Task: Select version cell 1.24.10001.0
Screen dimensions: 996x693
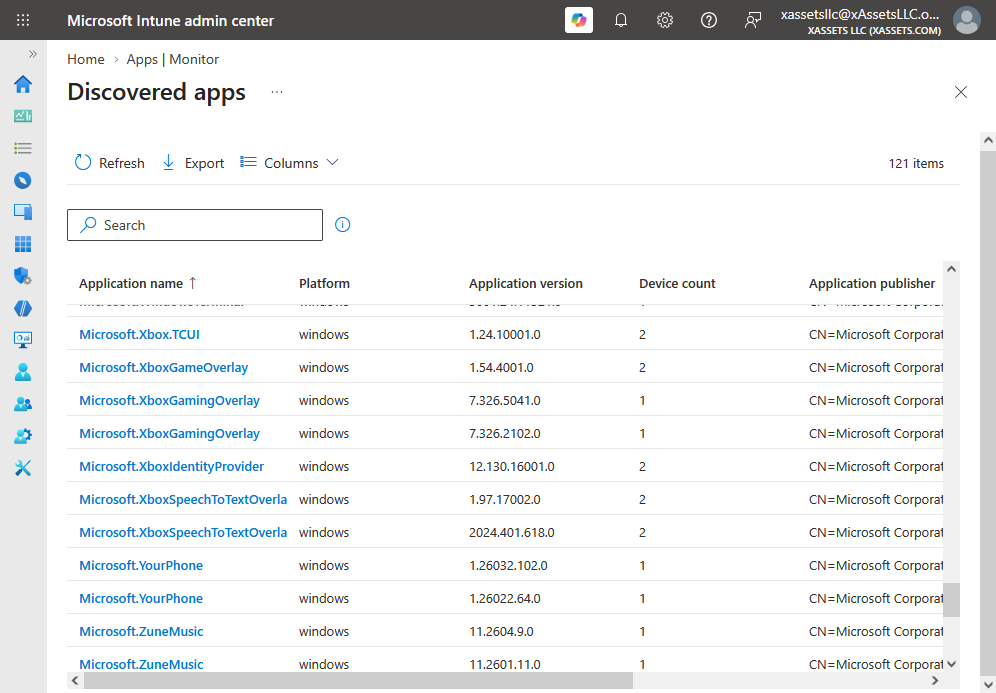Action: click(x=505, y=334)
